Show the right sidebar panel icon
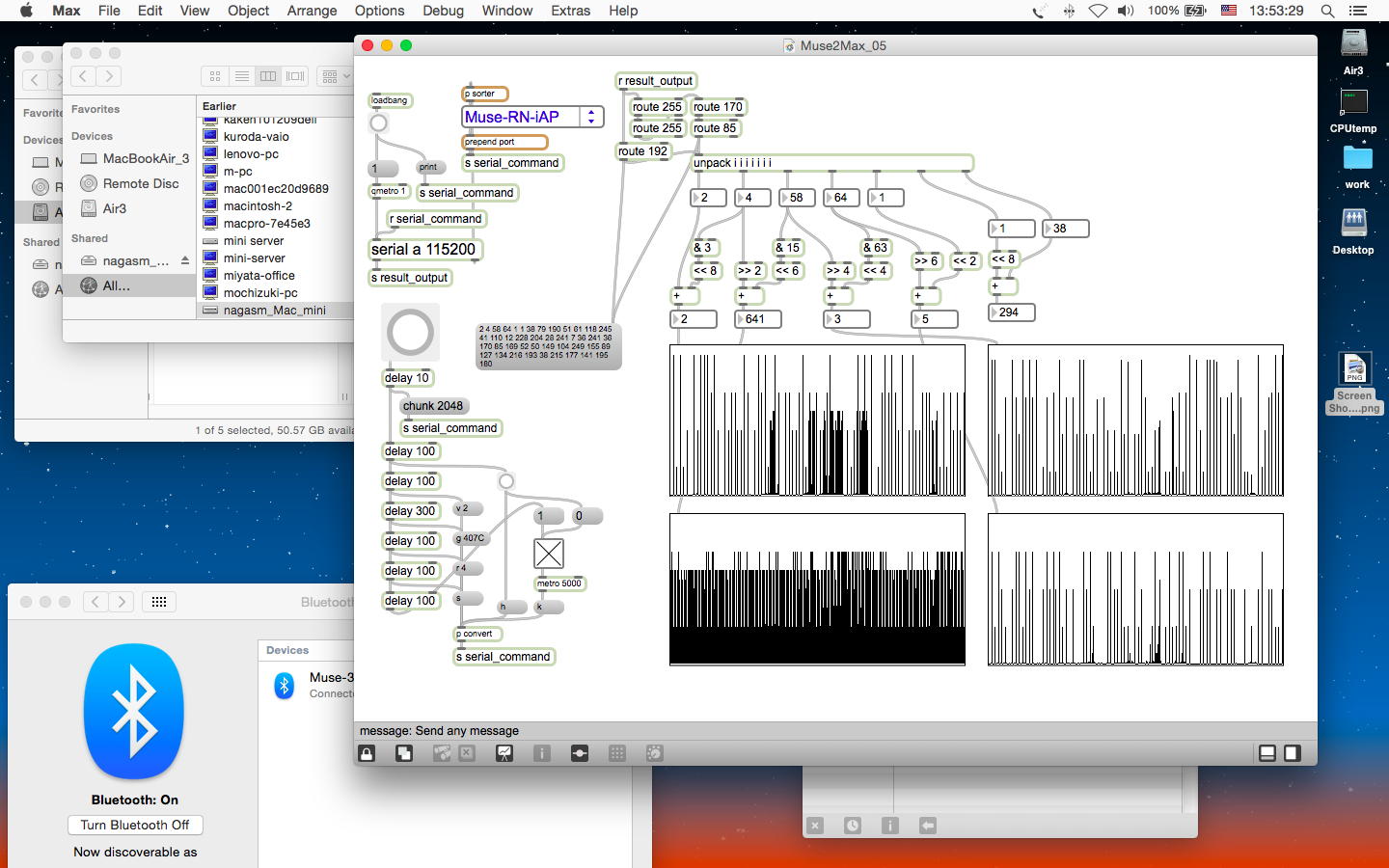 (1293, 753)
